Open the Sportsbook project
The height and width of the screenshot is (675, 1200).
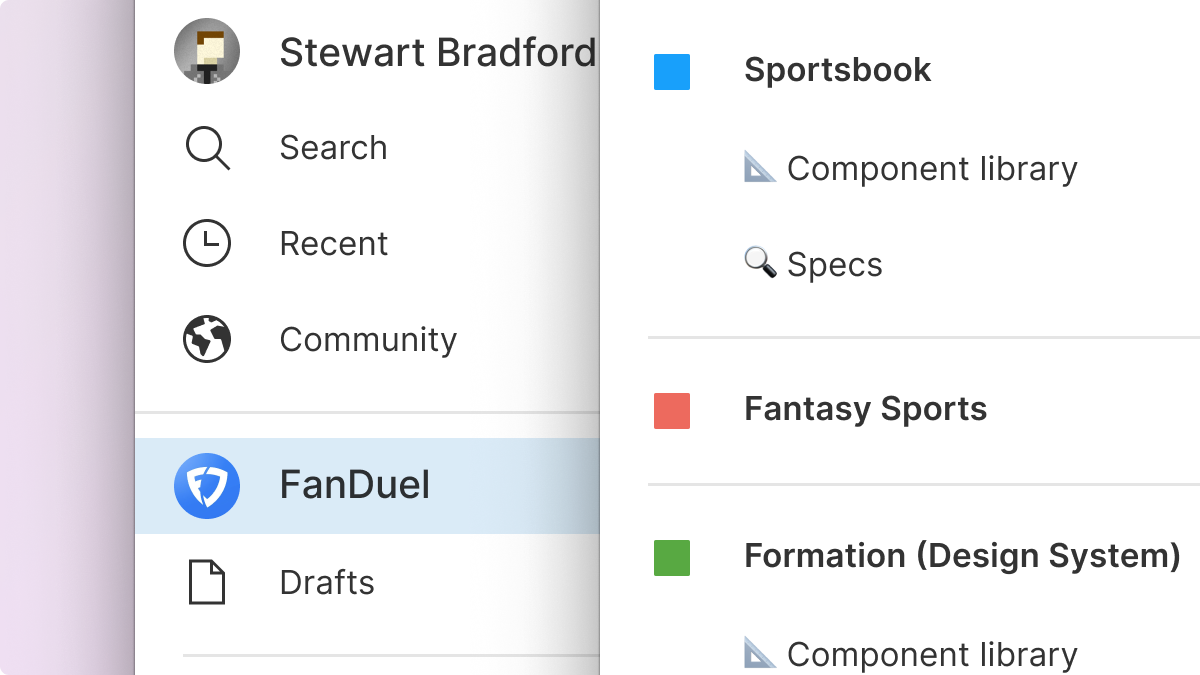pyautogui.click(x=837, y=70)
